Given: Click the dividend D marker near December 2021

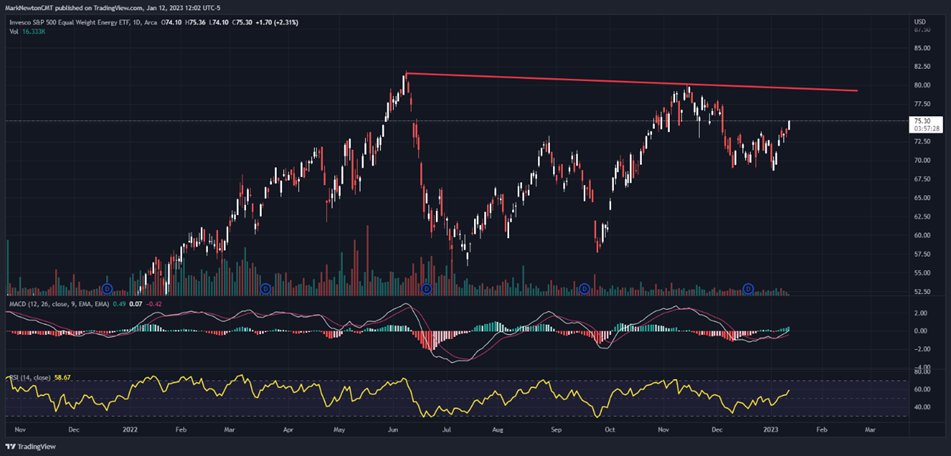Looking at the screenshot, I should point(107,289).
